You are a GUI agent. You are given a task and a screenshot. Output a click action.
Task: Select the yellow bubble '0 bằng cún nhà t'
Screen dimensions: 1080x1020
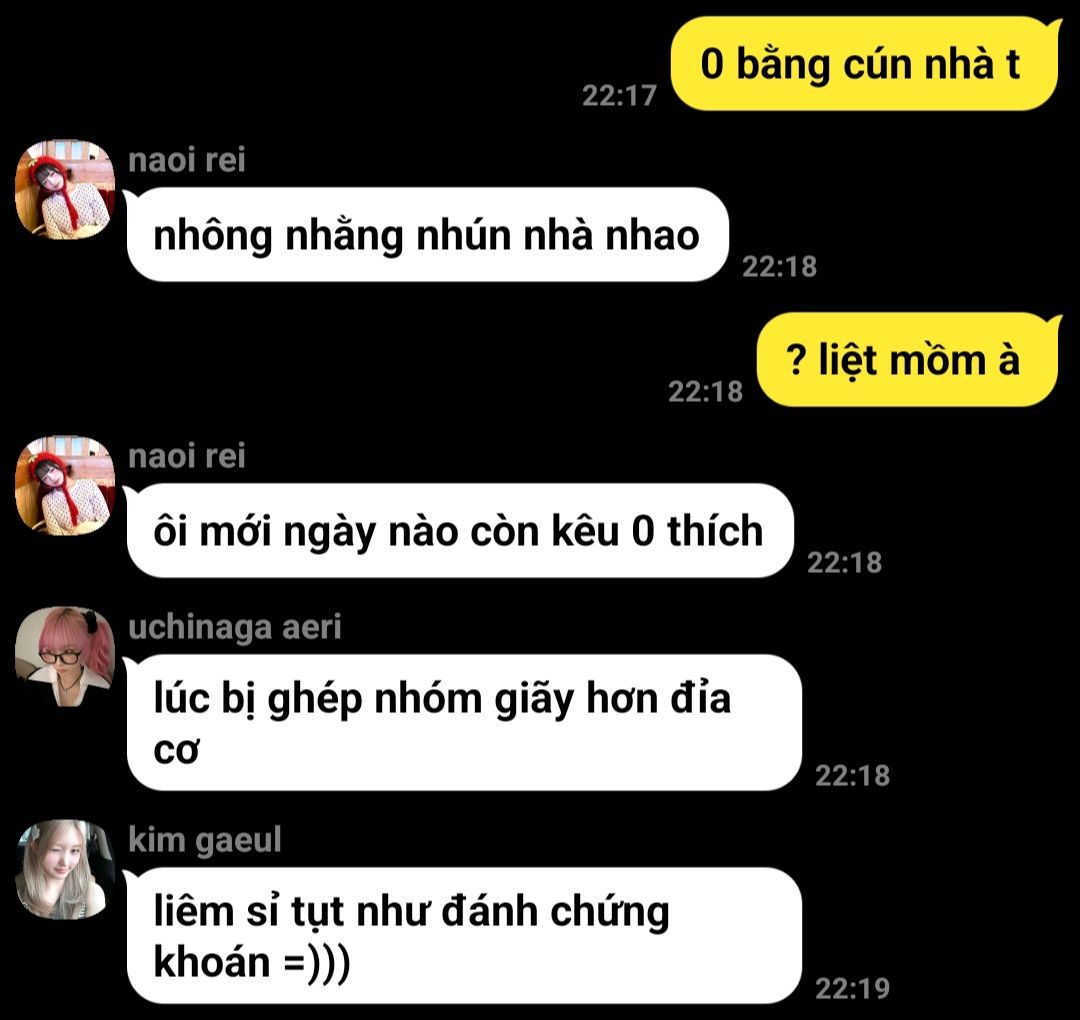point(866,63)
